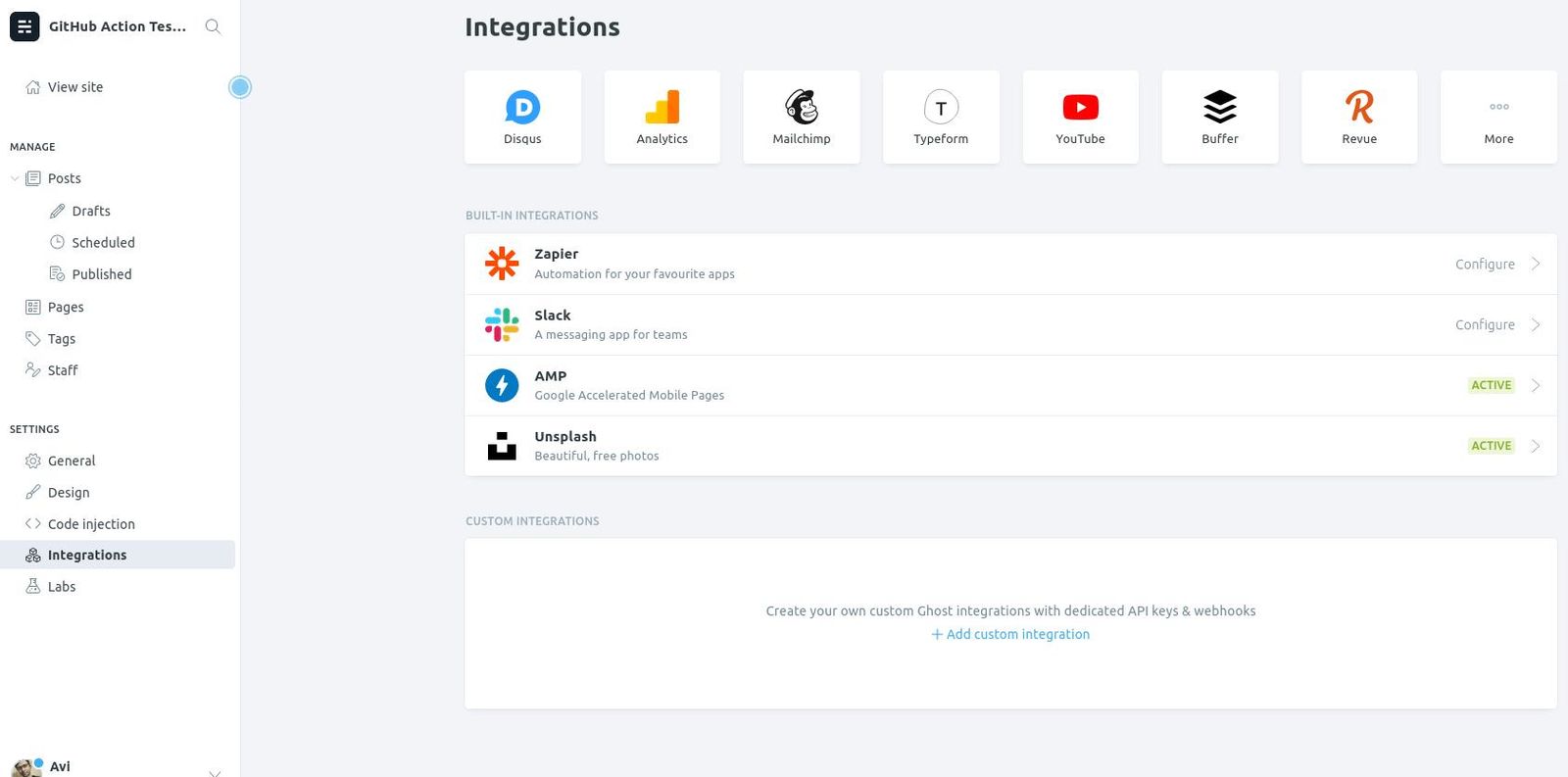
Task: Expand the Avi account menu
Action: (214, 772)
